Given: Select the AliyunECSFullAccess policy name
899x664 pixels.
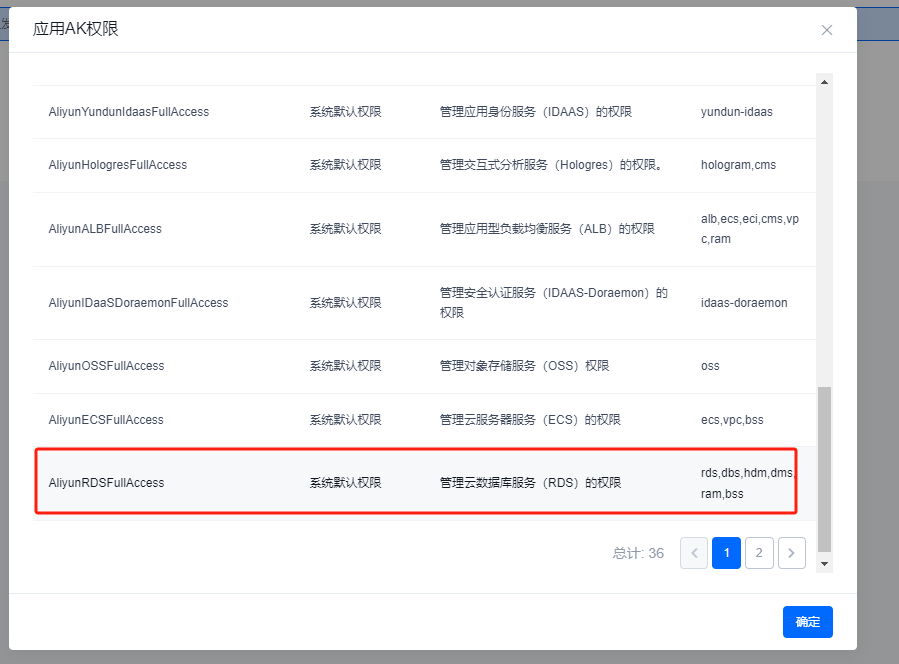Looking at the screenshot, I should (x=106, y=420).
